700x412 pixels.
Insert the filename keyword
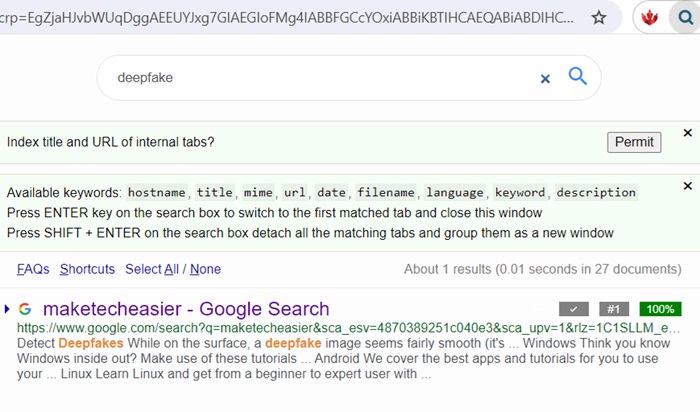tap(386, 192)
